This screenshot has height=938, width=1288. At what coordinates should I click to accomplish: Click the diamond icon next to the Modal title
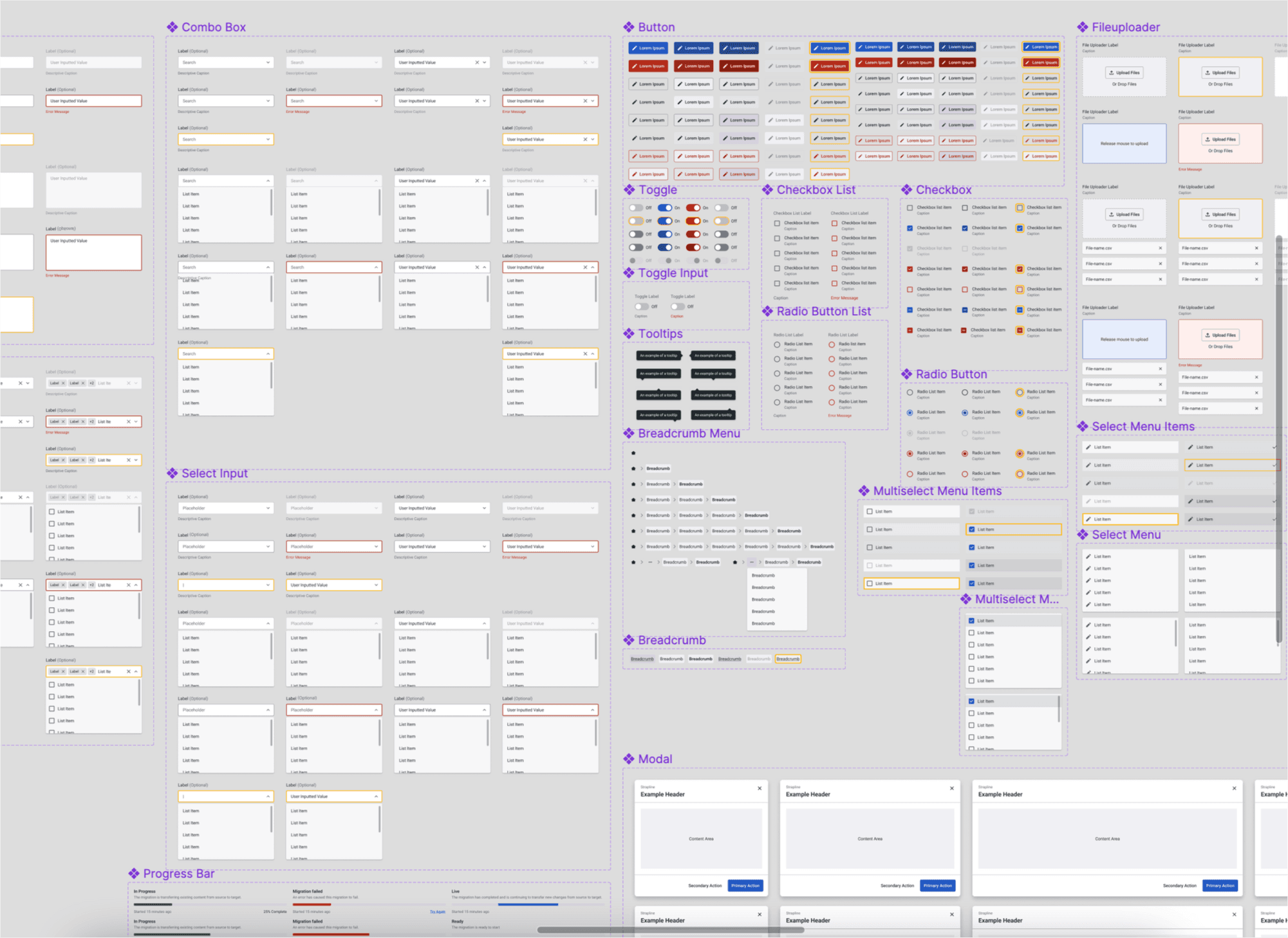629,759
